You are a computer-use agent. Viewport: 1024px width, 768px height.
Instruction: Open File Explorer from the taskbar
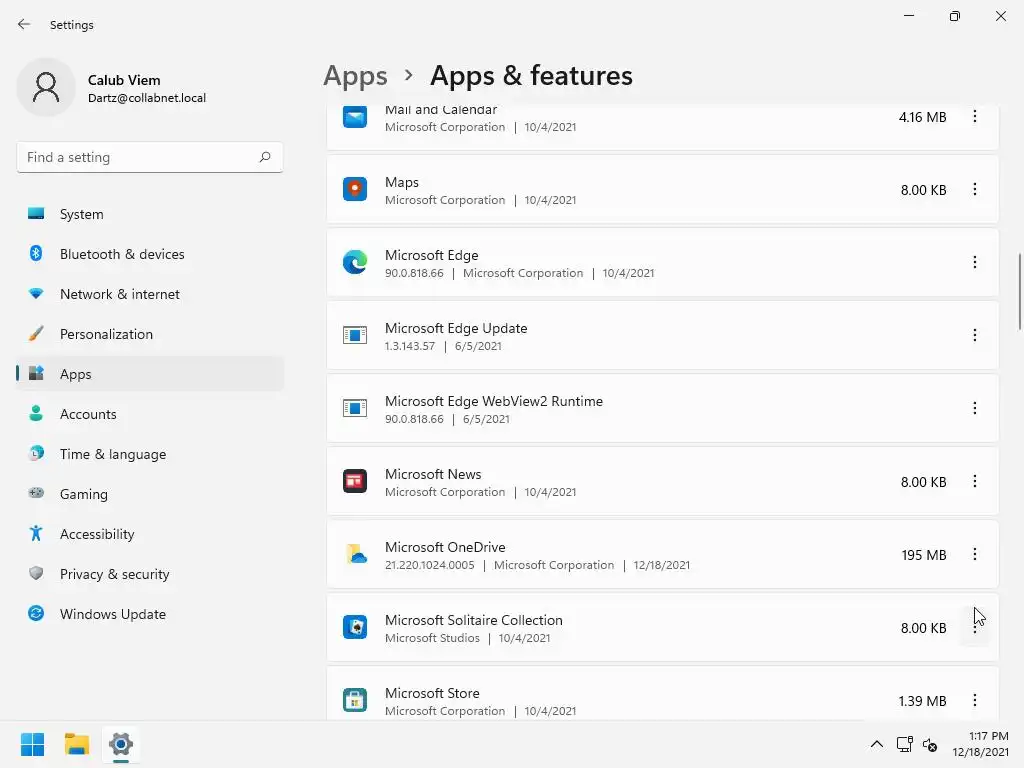point(77,744)
